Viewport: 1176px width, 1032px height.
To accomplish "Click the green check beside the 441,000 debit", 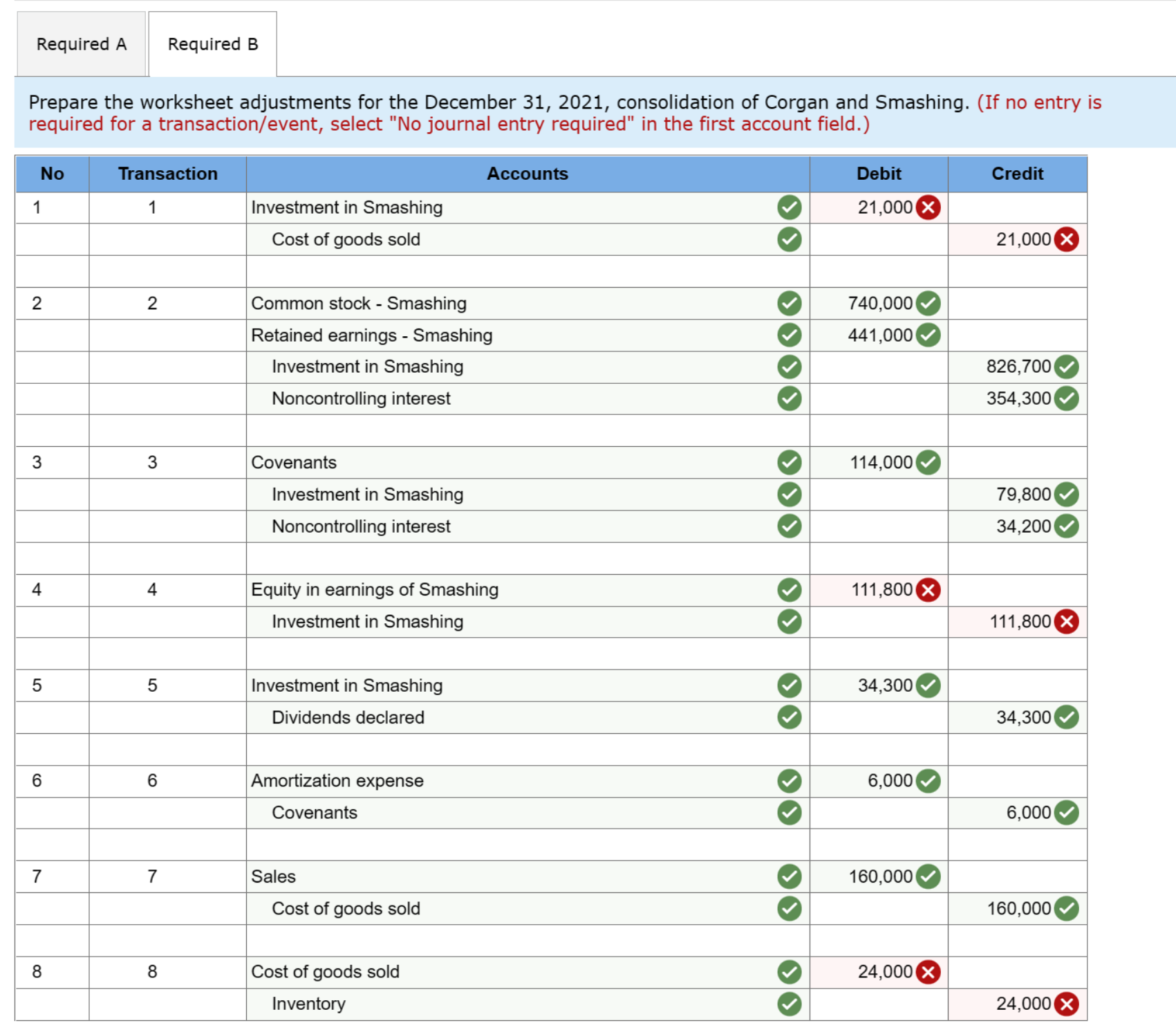I will click(928, 335).
